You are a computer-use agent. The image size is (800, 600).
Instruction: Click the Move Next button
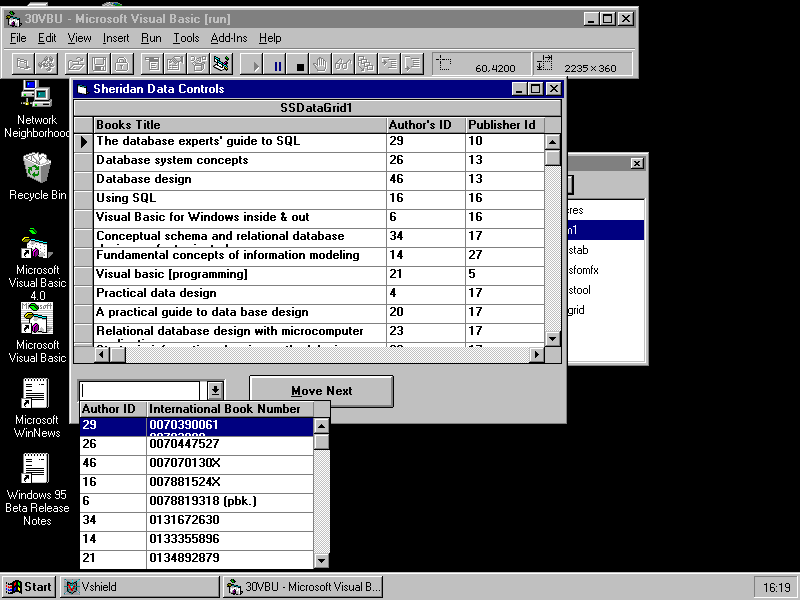point(321,391)
